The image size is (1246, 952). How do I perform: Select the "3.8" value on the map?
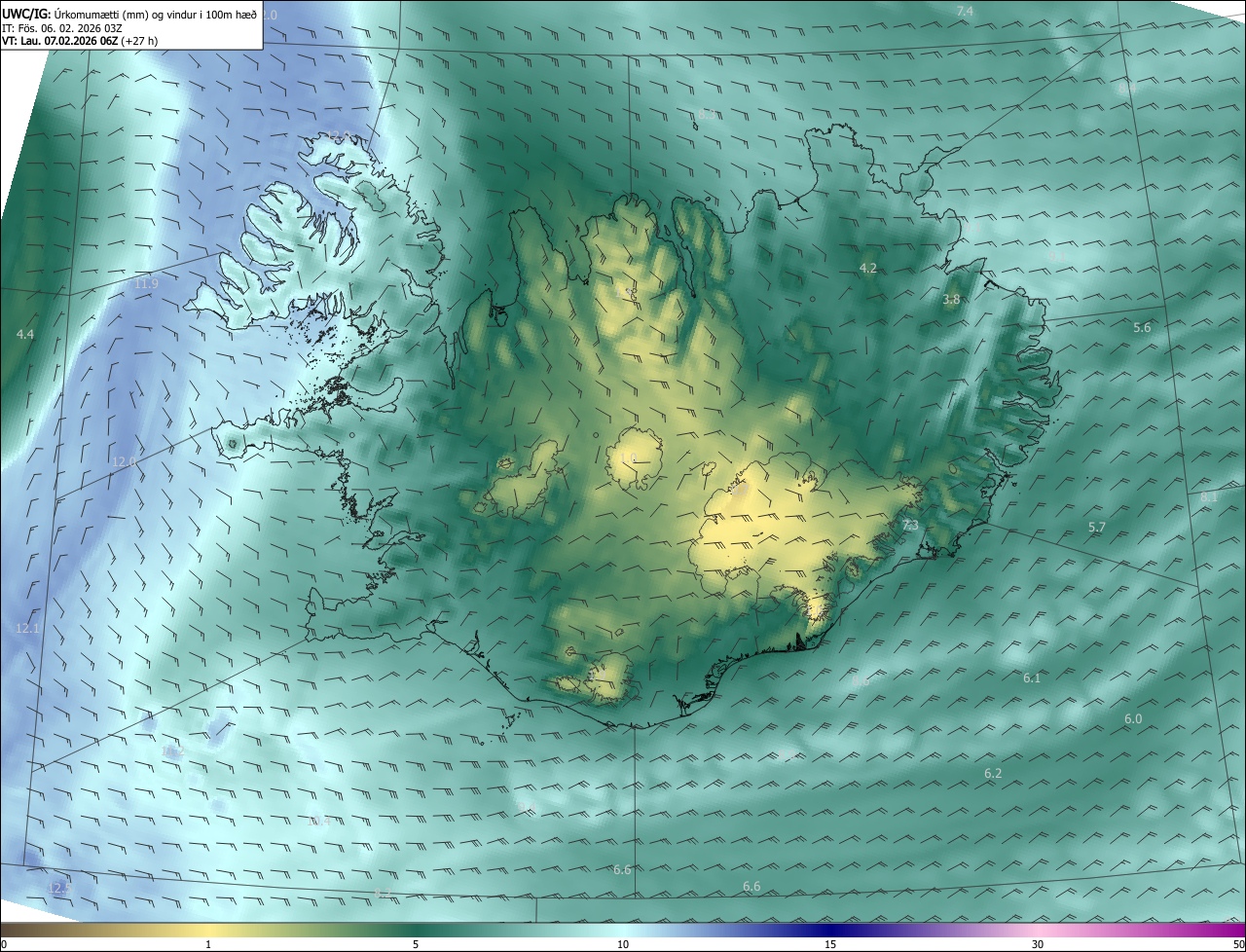[x=952, y=300]
